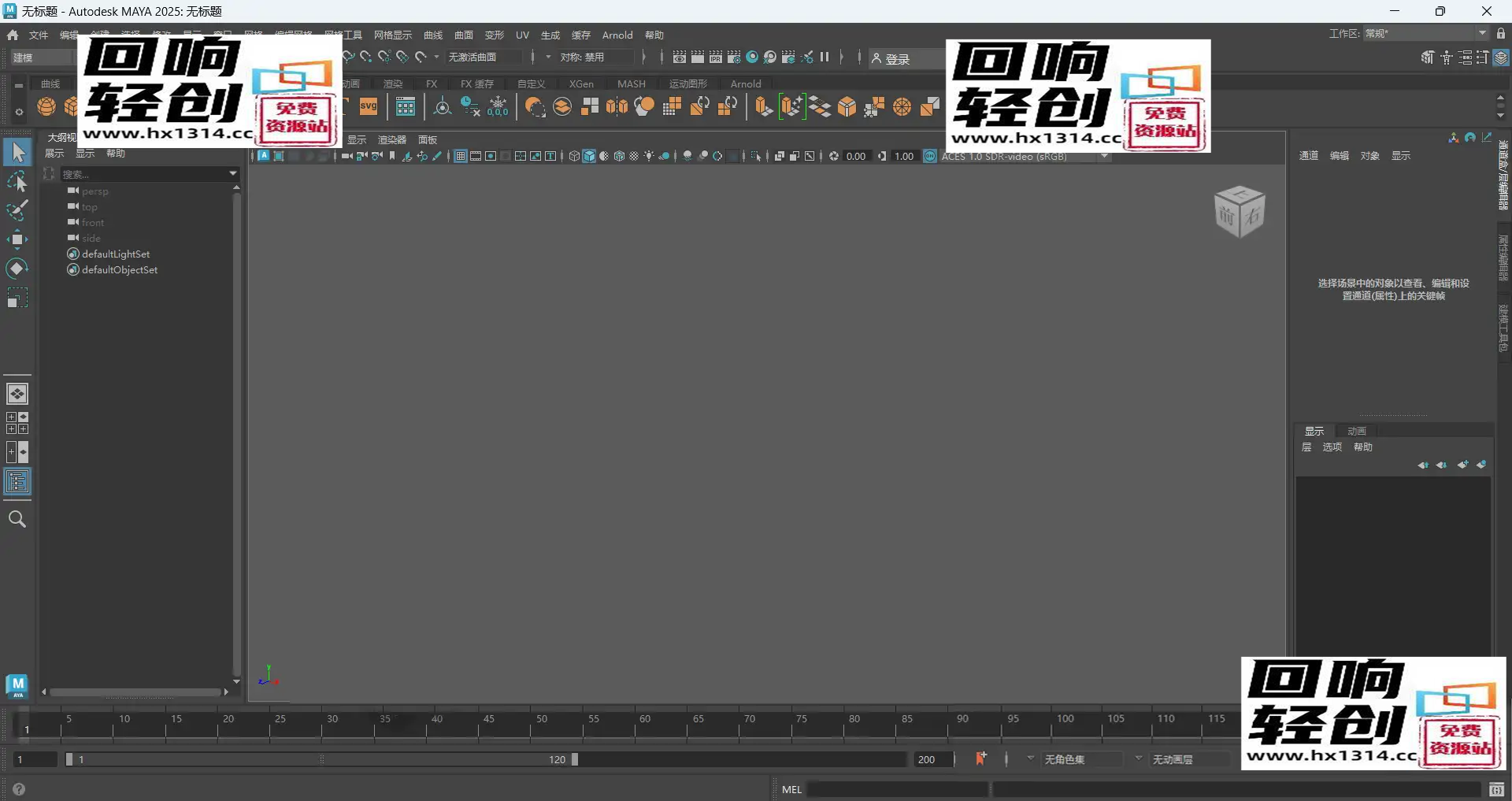Start IPR render from status line
1512x801 pixels.
[x=715, y=57]
